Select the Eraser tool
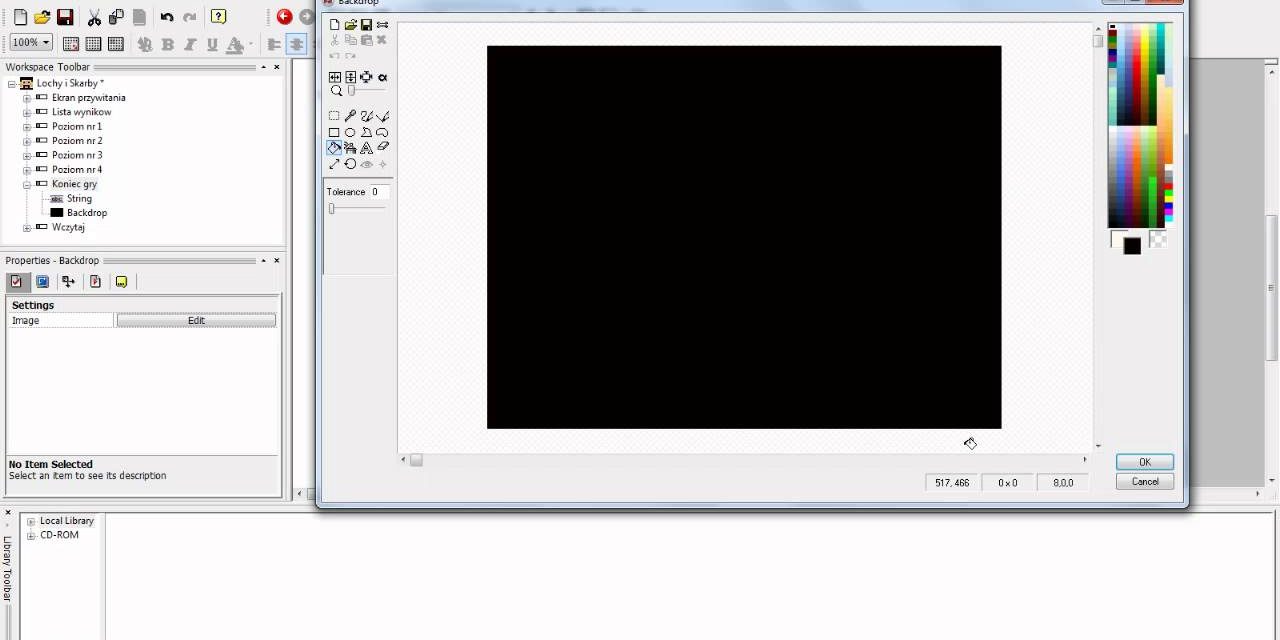 tap(382, 148)
